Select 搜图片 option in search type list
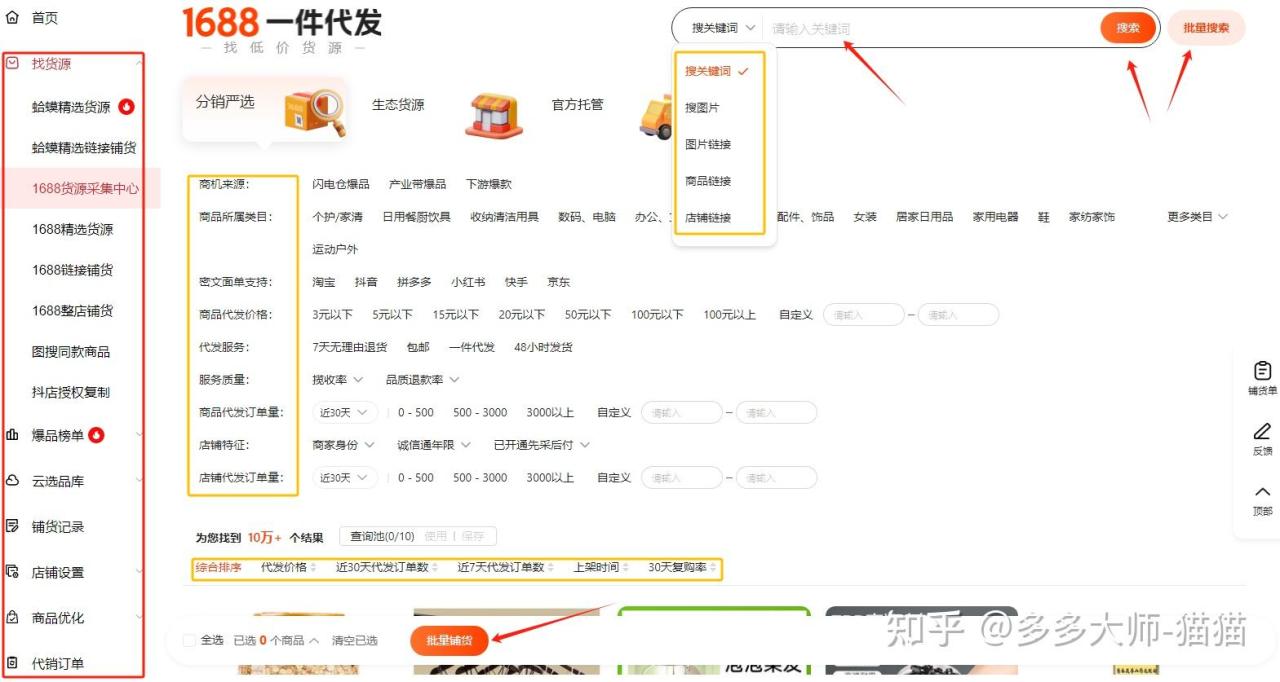This screenshot has width=1280, height=682. pos(702,108)
